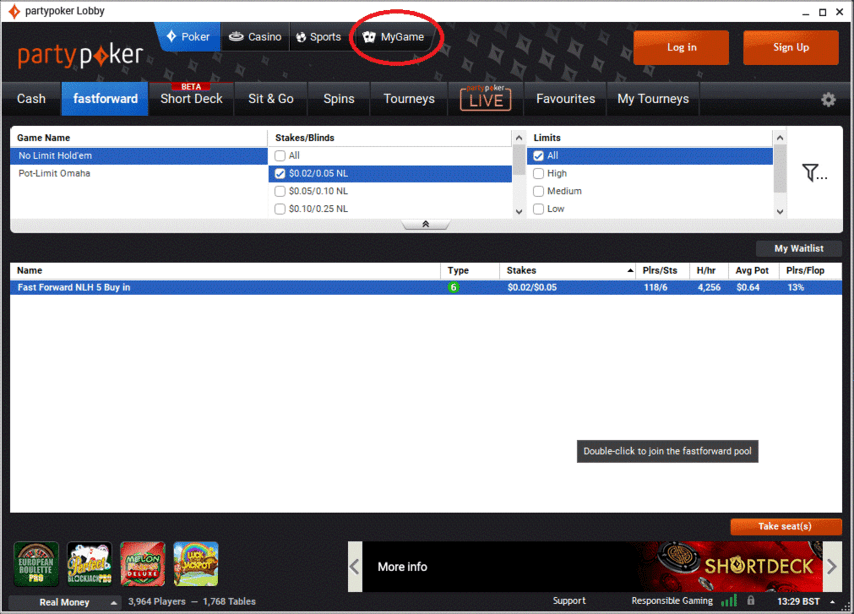Click the lock icon in status bar

click(751, 600)
